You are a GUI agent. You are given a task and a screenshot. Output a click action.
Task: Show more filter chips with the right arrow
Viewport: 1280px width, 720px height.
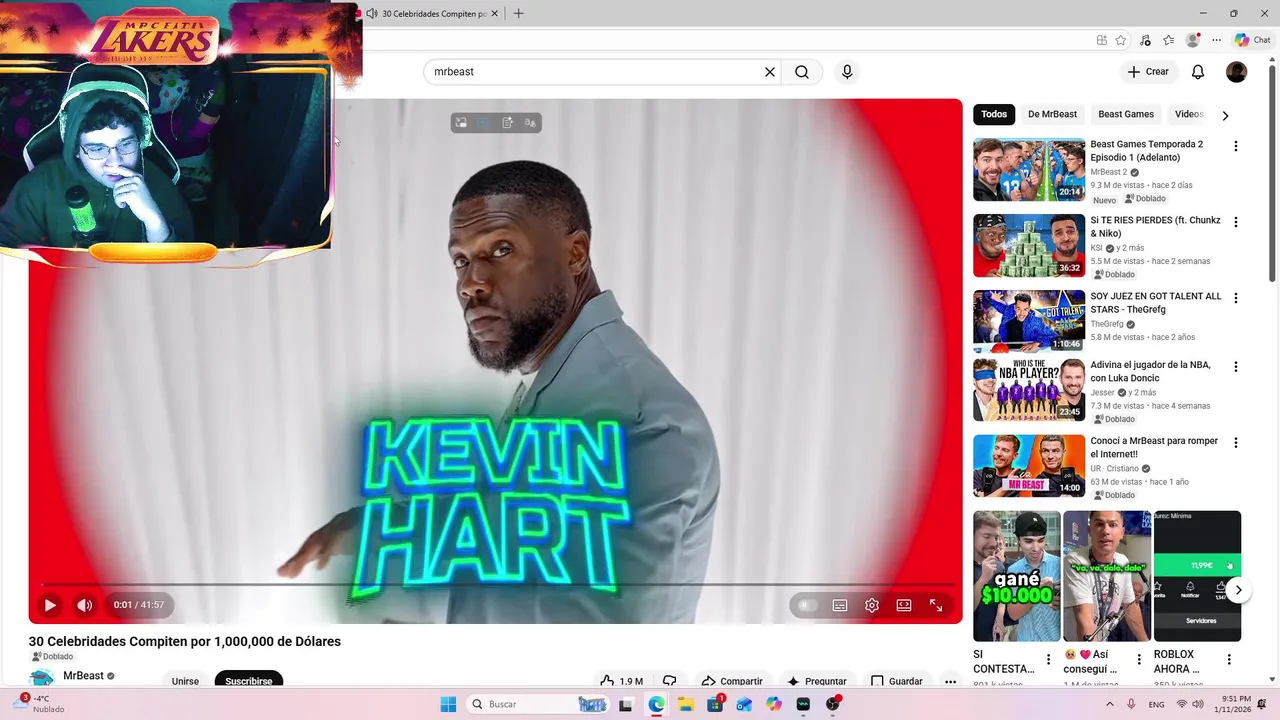tap(1225, 115)
